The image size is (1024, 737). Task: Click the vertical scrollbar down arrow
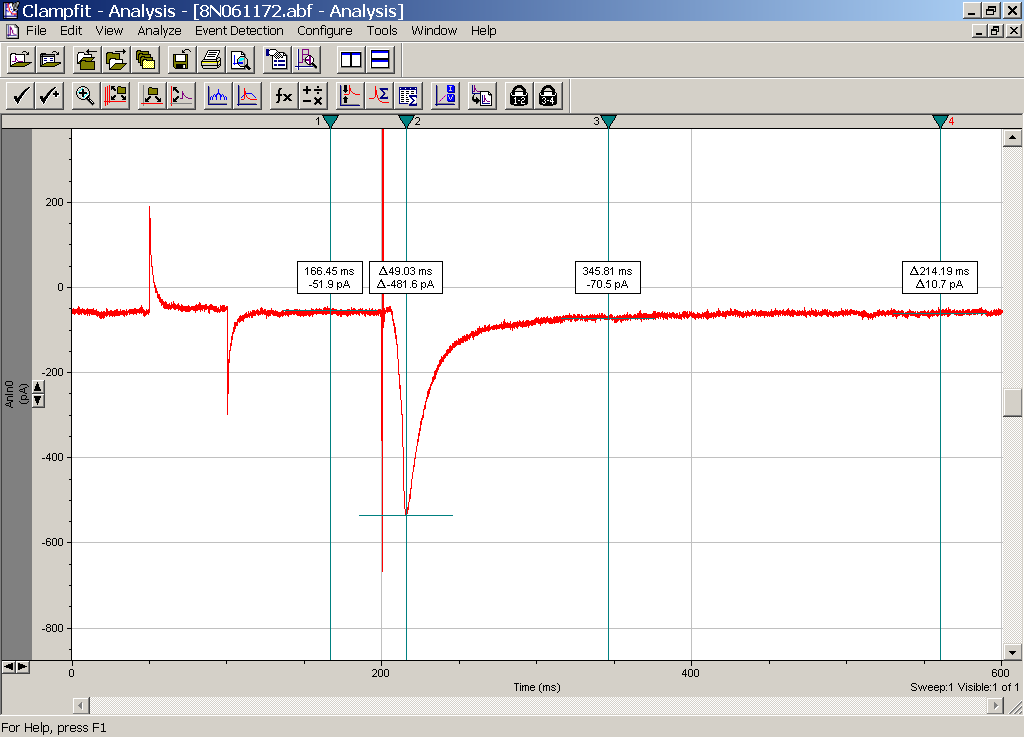point(1012,651)
